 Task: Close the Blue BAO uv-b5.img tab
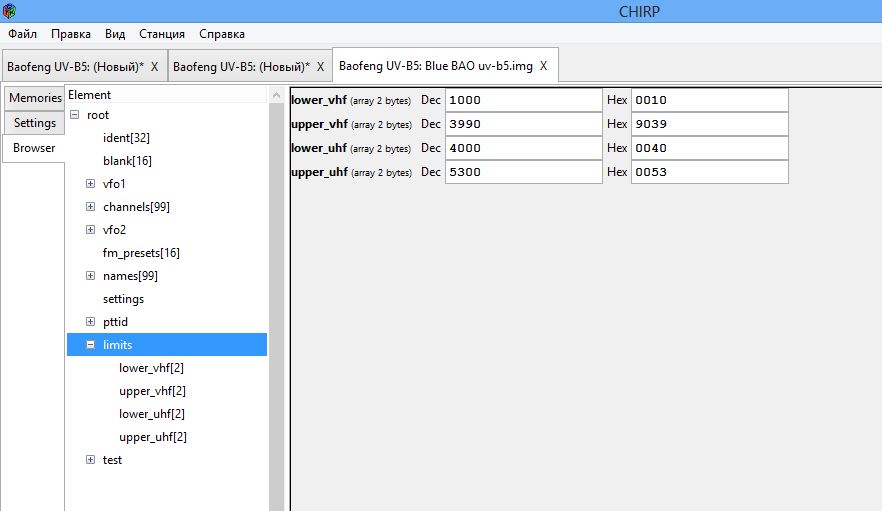[543, 66]
